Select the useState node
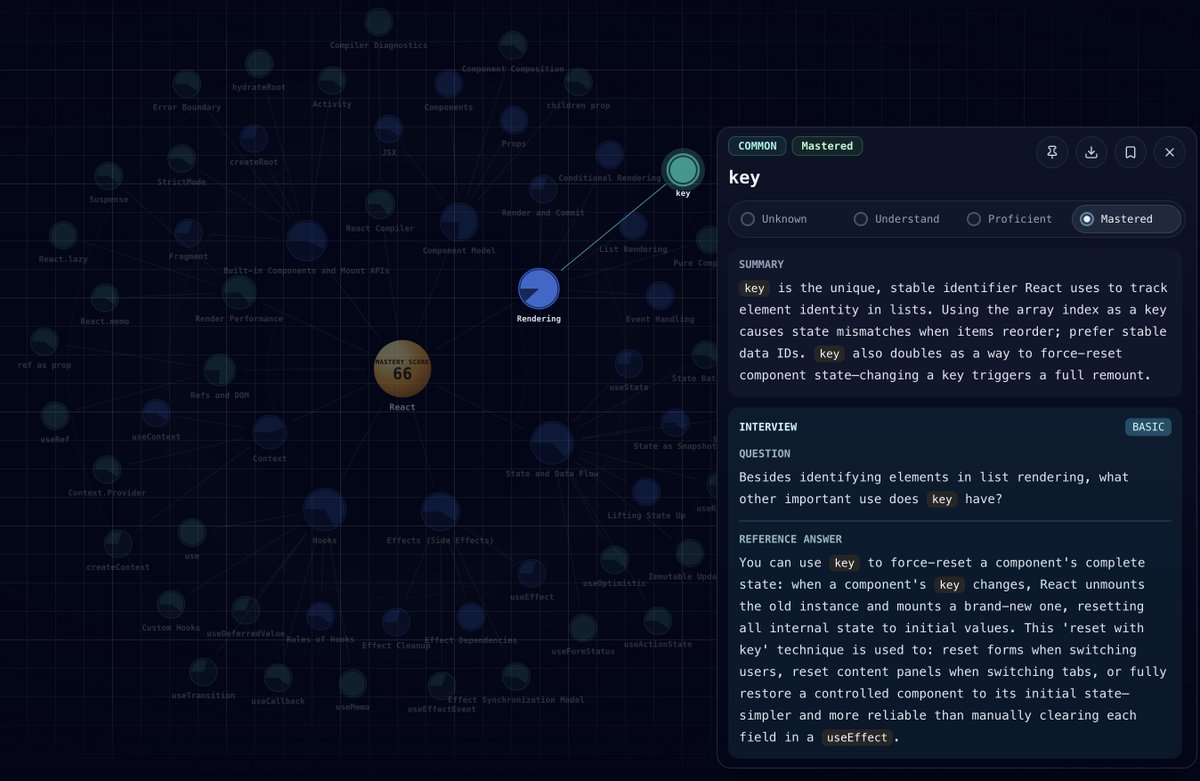The image size is (1200, 781). click(x=629, y=364)
